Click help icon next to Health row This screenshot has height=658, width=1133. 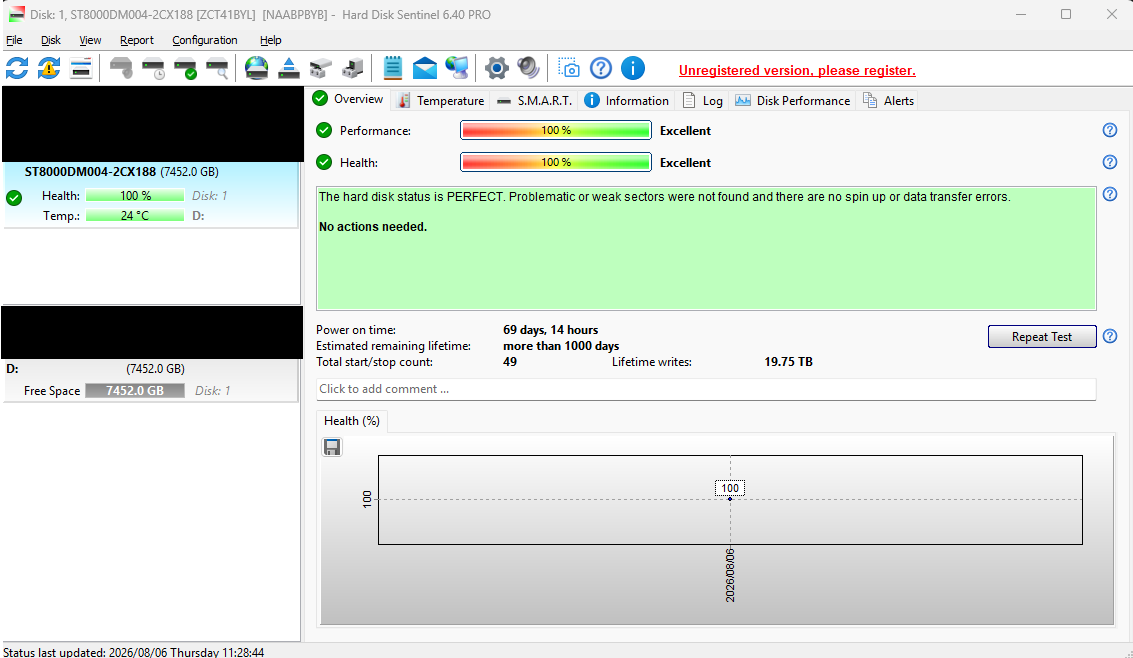[x=1110, y=162]
